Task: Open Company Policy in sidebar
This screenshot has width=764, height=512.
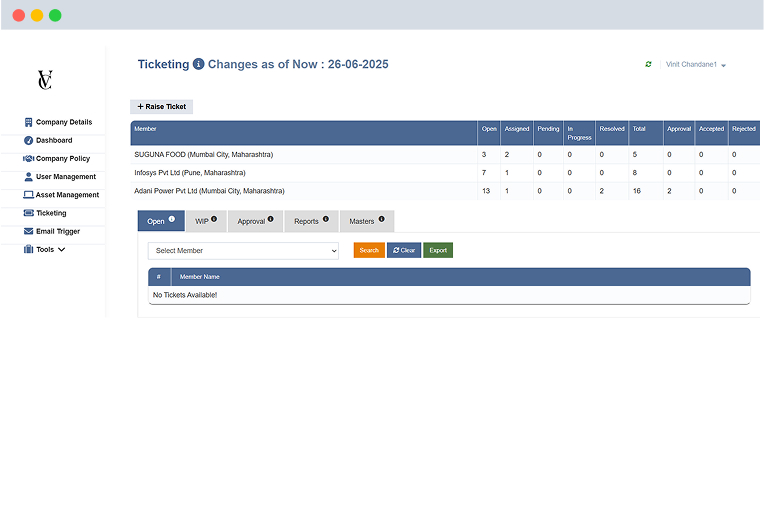Action: [x=62, y=159]
